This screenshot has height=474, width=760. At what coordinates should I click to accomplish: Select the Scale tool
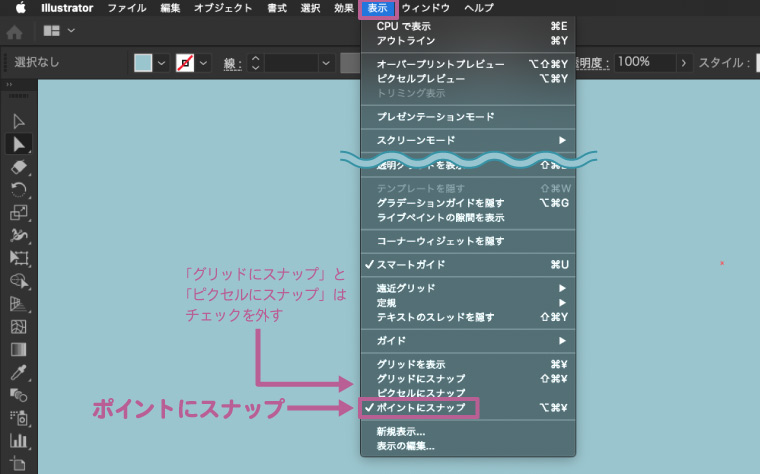click(18, 212)
